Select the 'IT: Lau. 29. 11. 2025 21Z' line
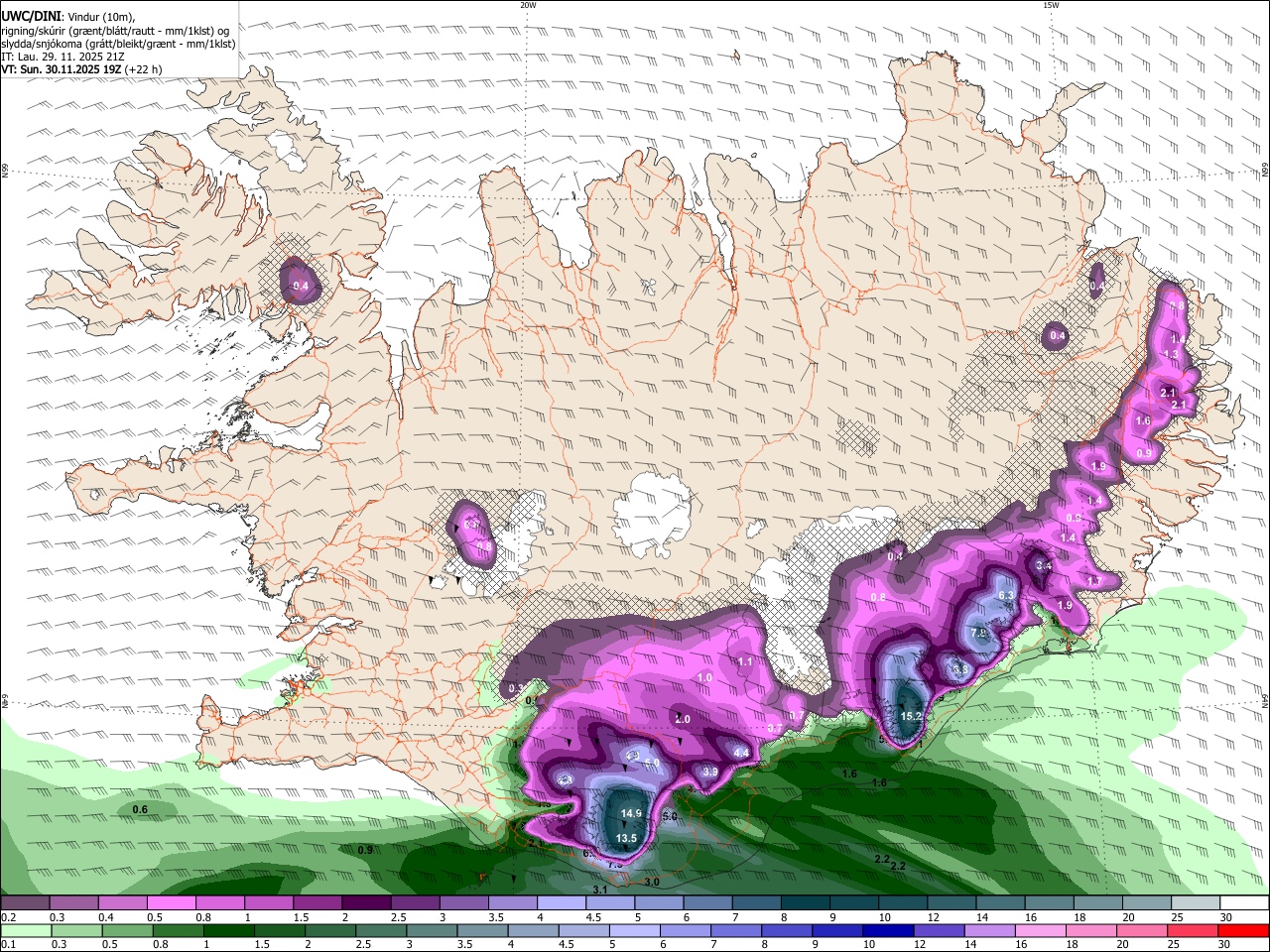This screenshot has width=1270, height=952. (63, 57)
